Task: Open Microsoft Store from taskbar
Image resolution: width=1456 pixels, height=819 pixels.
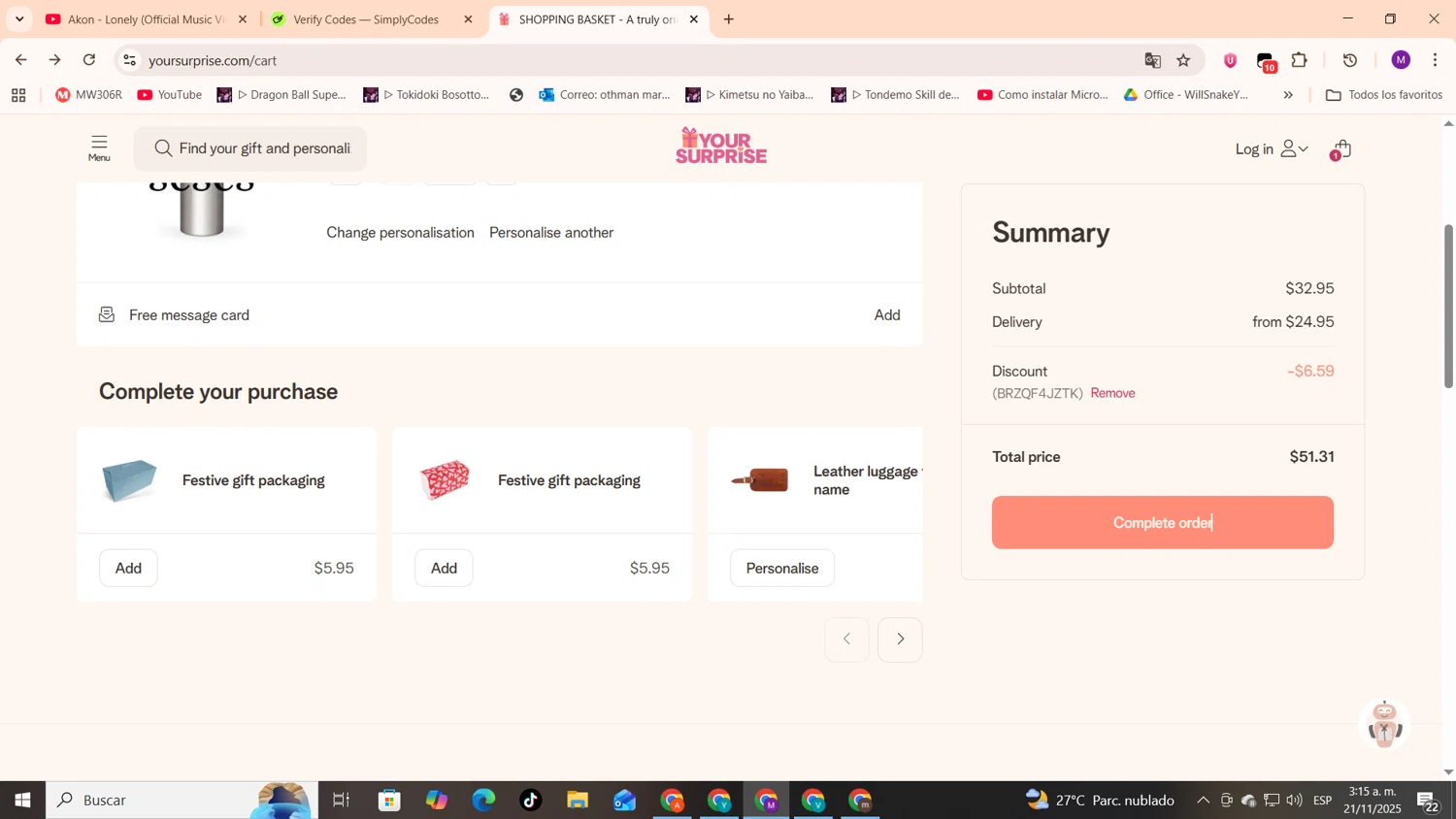Action: pyautogui.click(x=389, y=801)
